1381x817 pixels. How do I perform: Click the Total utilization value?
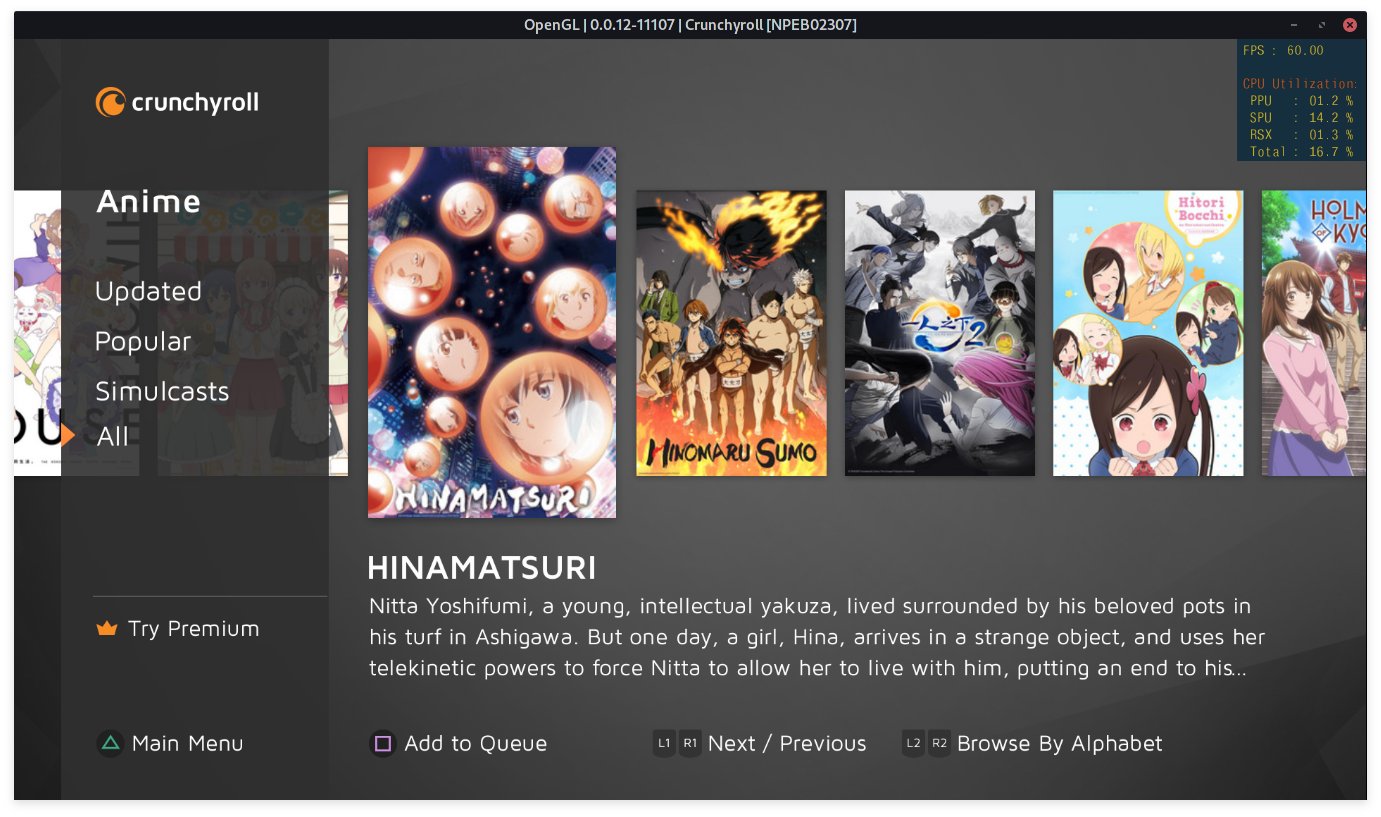point(1330,152)
